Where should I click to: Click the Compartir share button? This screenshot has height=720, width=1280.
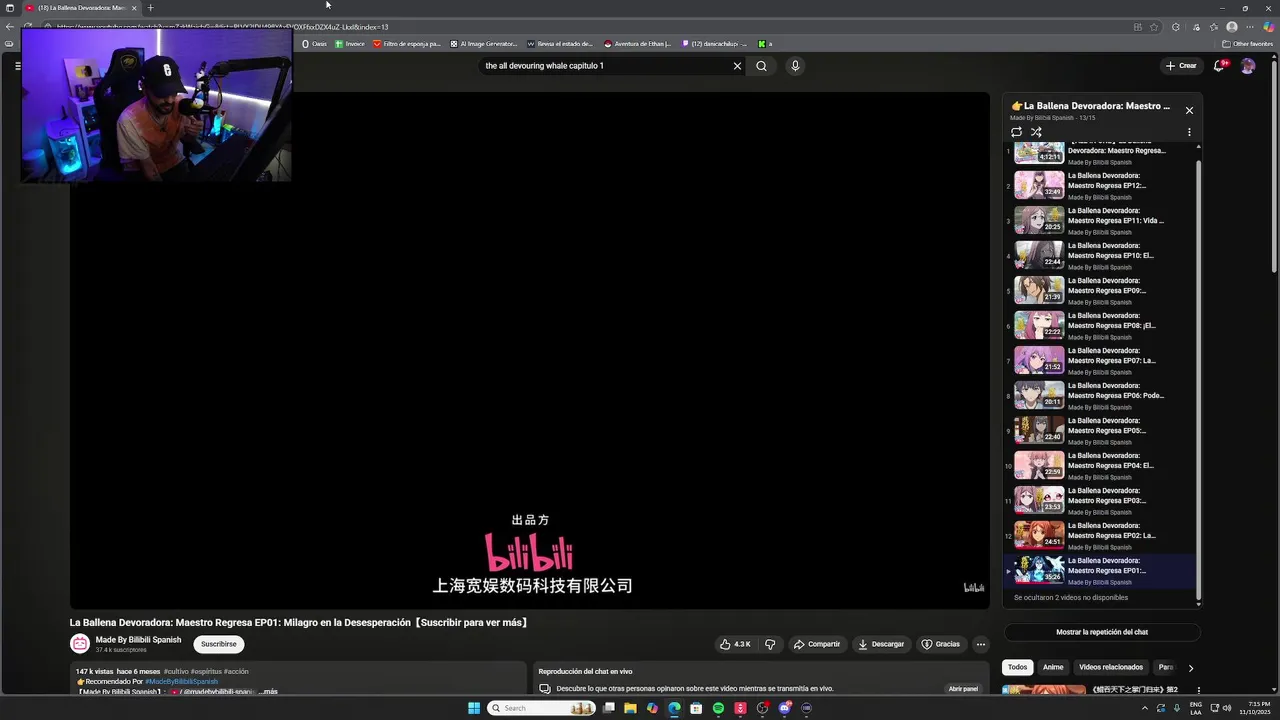(817, 644)
